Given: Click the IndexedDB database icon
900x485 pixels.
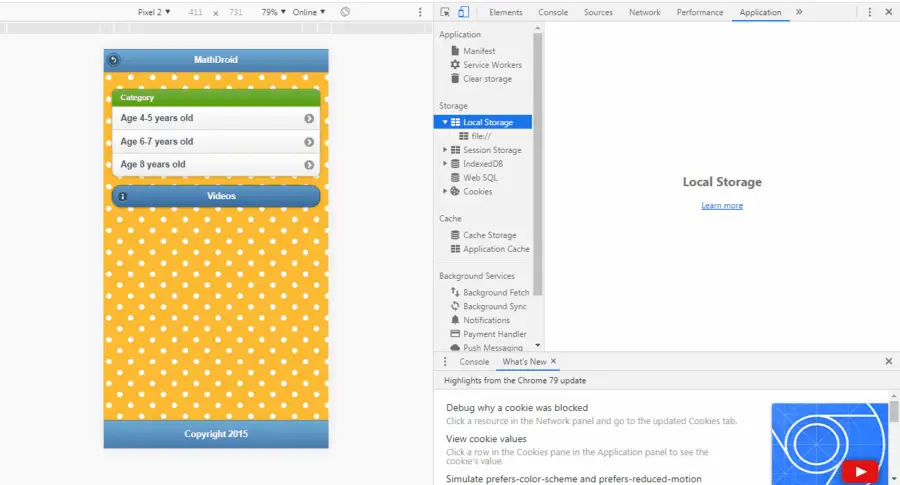Looking at the screenshot, I should [x=455, y=164].
